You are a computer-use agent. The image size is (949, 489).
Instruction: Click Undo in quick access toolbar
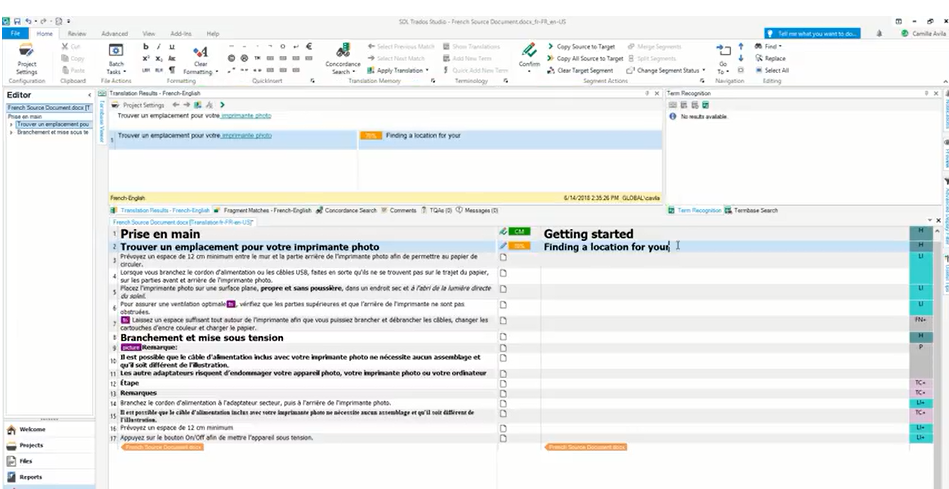pyautogui.click(x=29, y=21)
